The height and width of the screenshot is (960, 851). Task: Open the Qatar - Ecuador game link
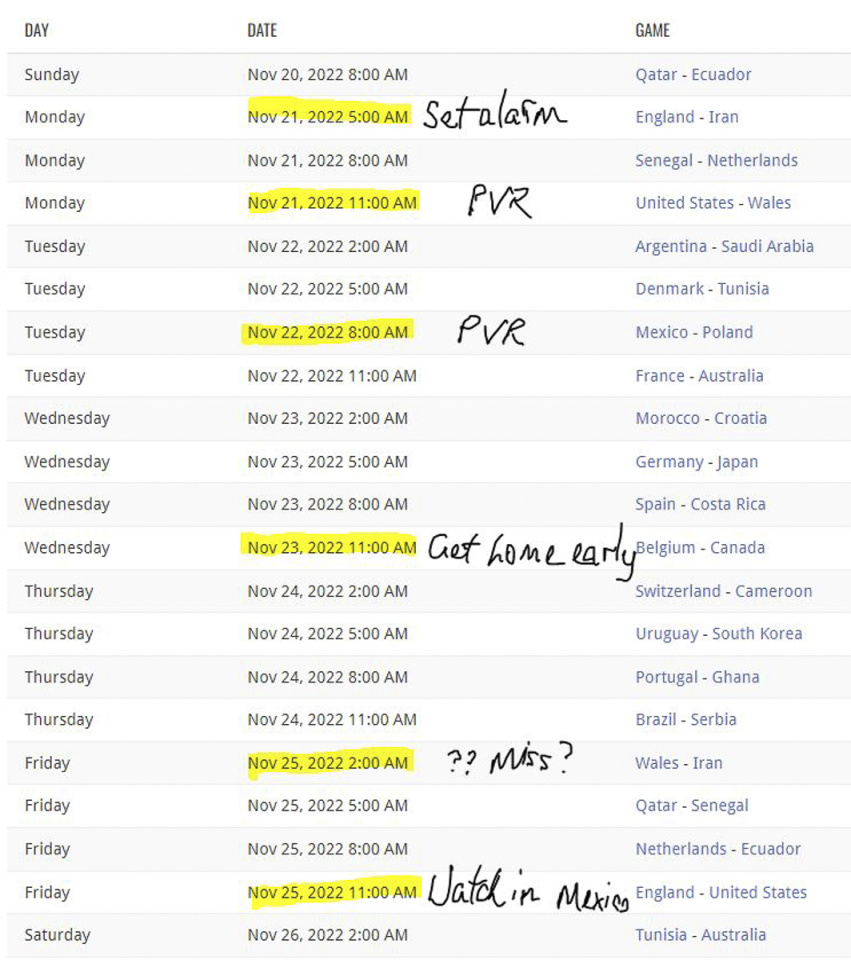point(693,75)
